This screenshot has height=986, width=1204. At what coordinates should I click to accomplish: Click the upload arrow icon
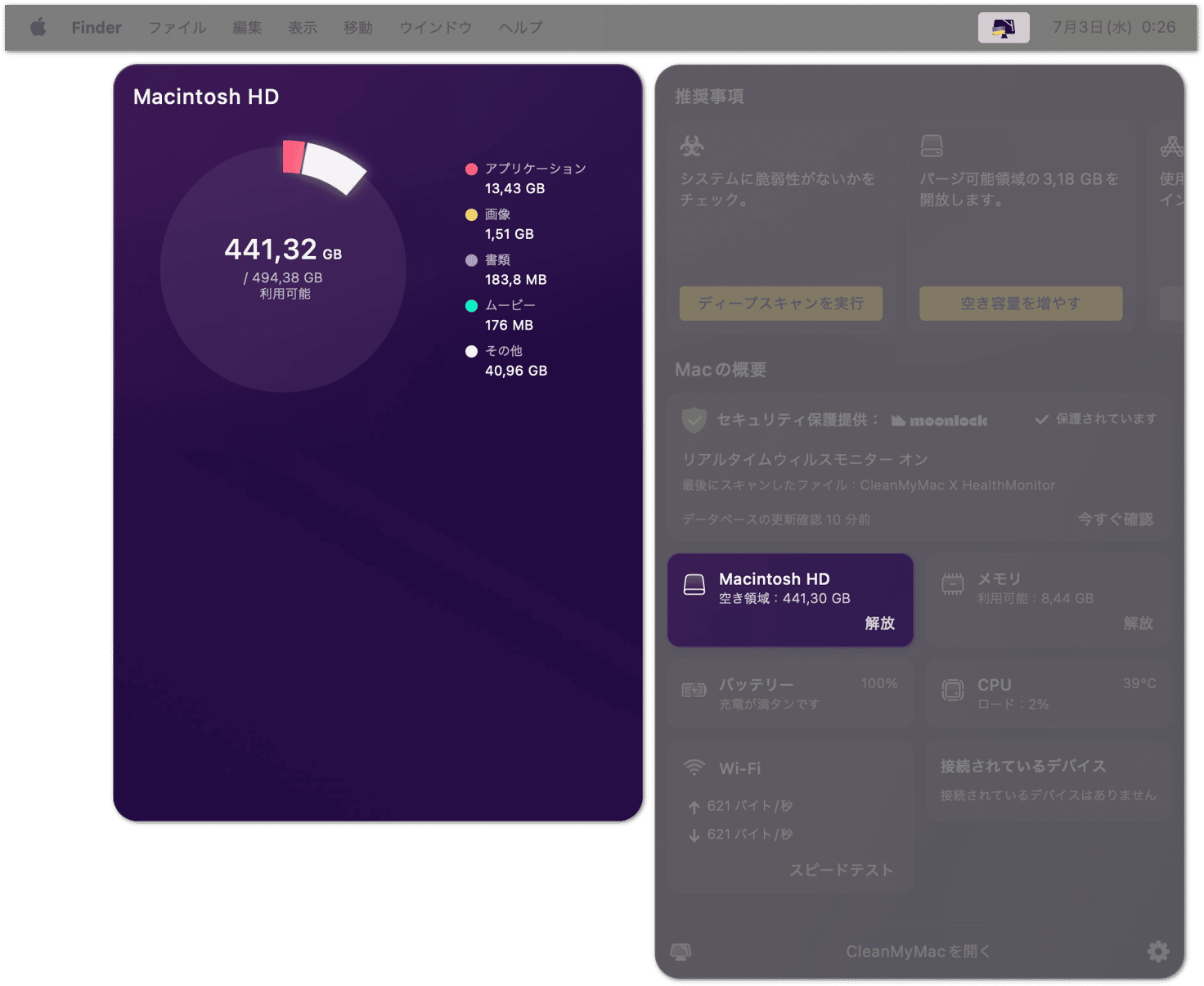pos(694,807)
